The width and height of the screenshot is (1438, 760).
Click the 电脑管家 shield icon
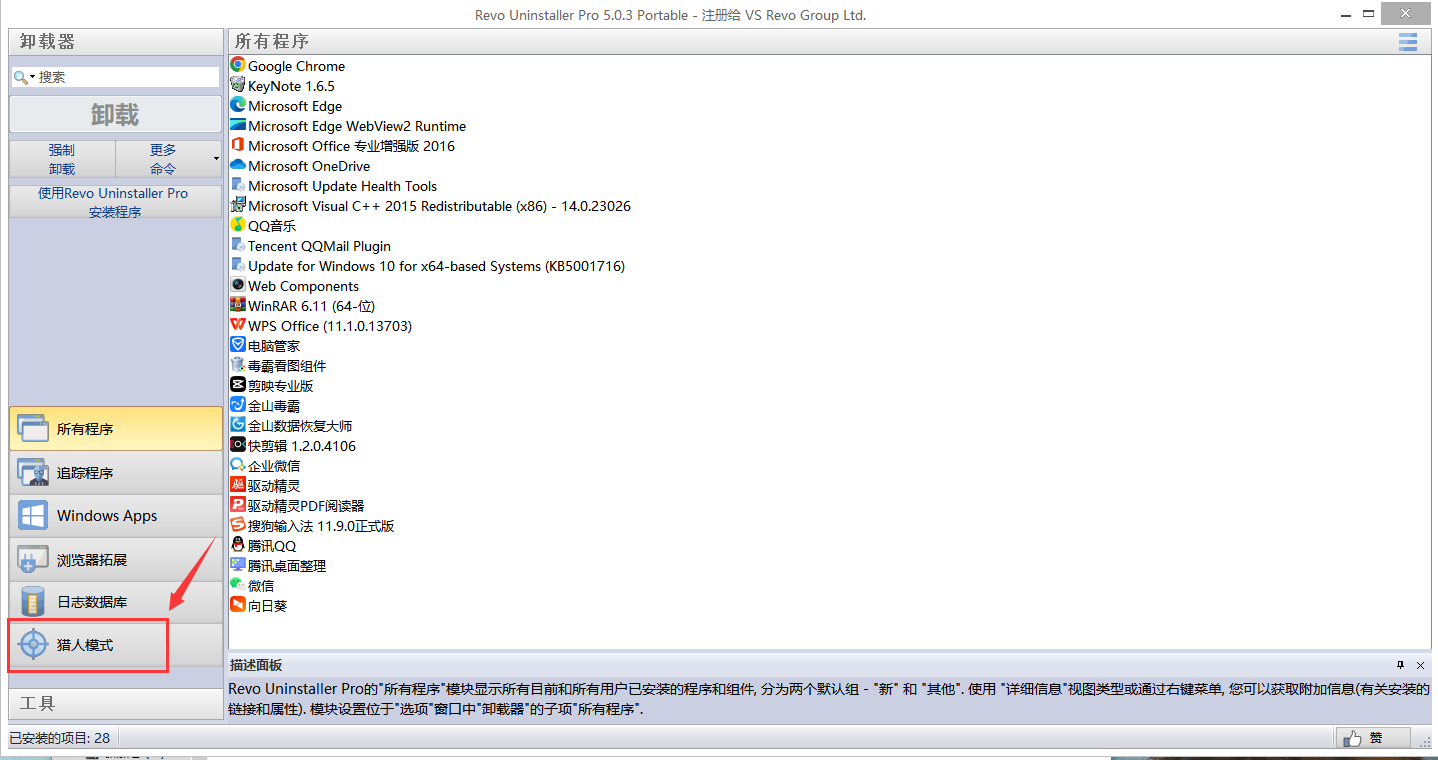[x=238, y=345]
